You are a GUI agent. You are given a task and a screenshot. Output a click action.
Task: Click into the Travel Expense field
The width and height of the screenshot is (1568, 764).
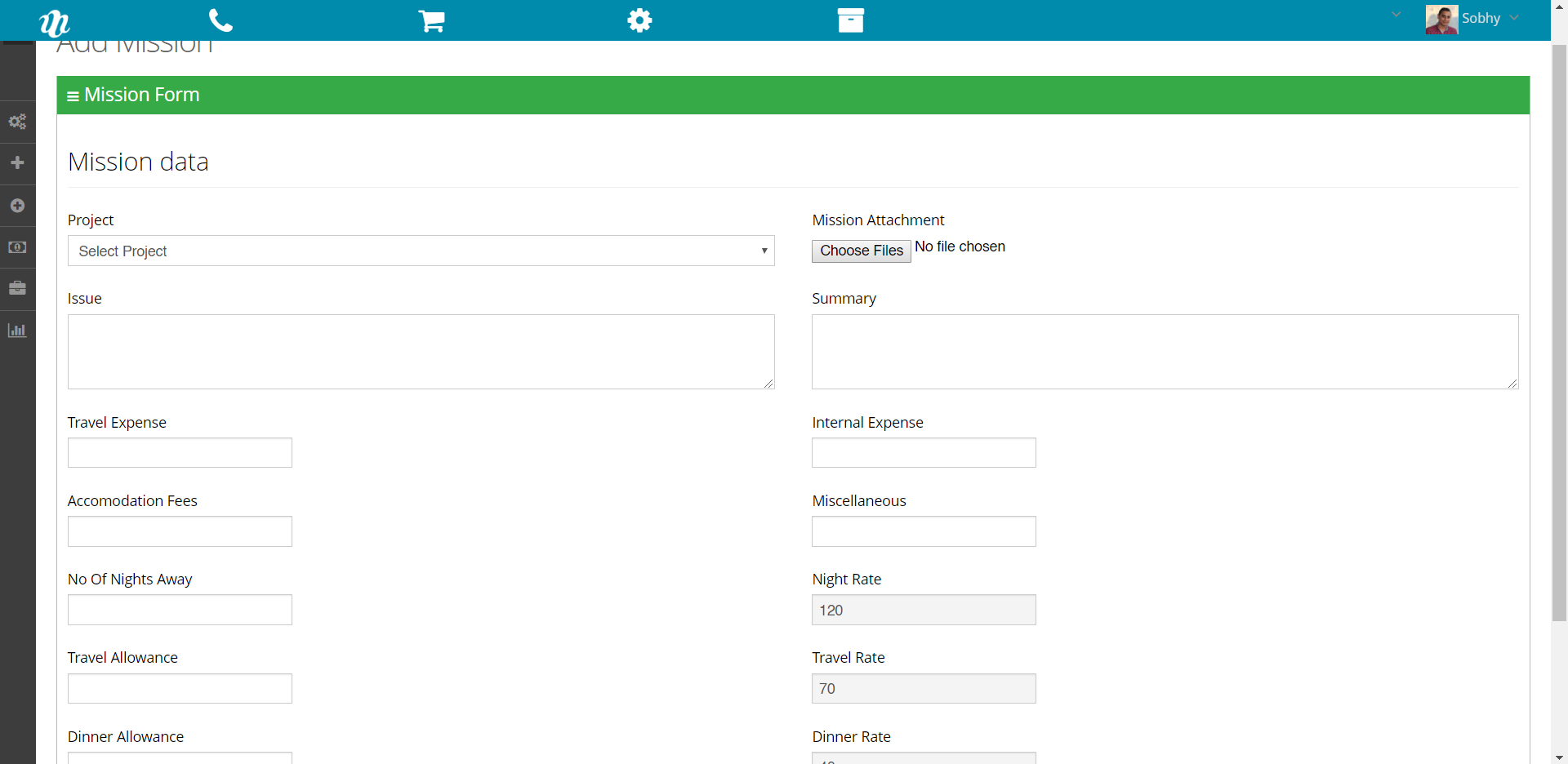(x=180, y=453)
